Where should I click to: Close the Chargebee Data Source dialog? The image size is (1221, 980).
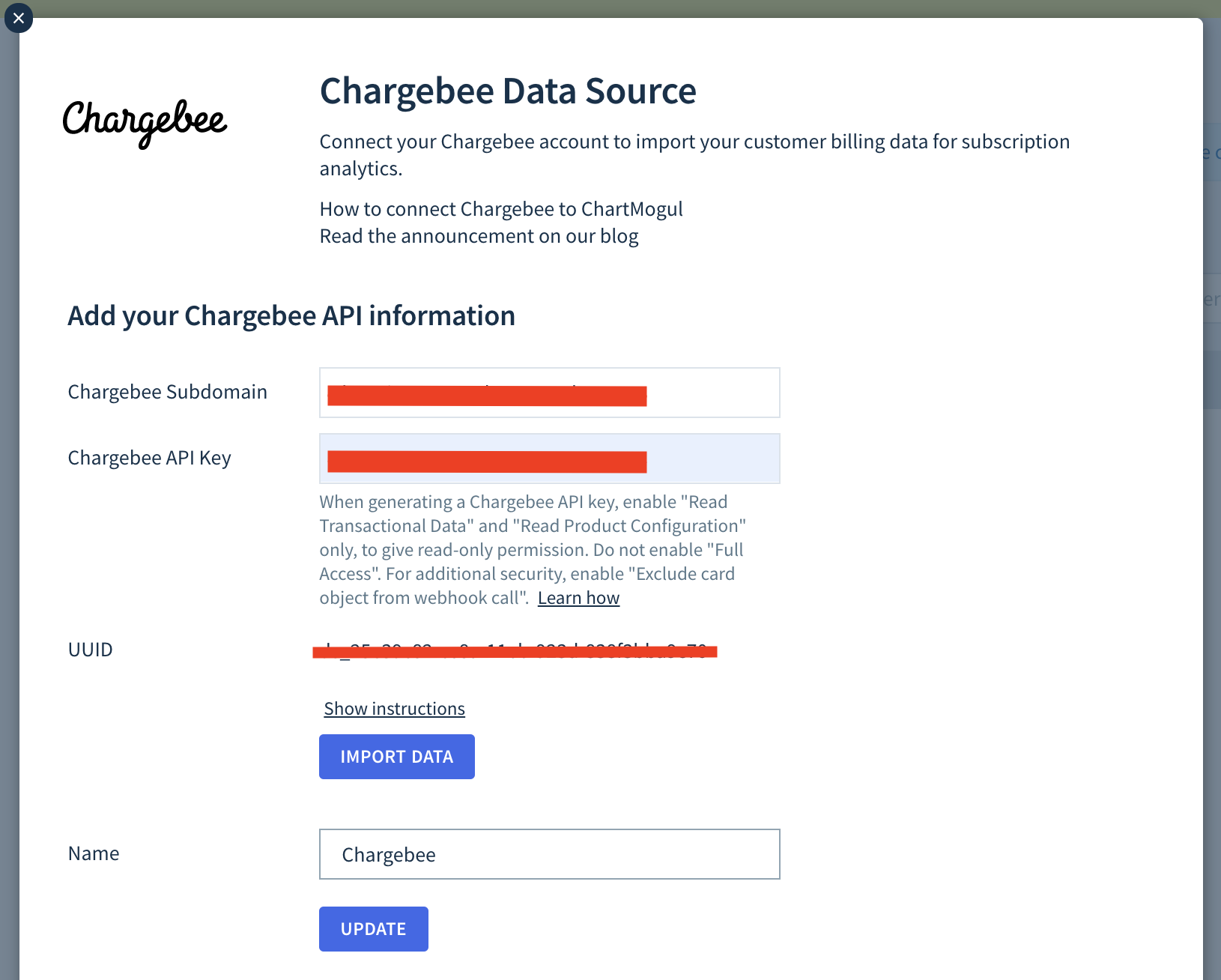[x=19, y=18]
